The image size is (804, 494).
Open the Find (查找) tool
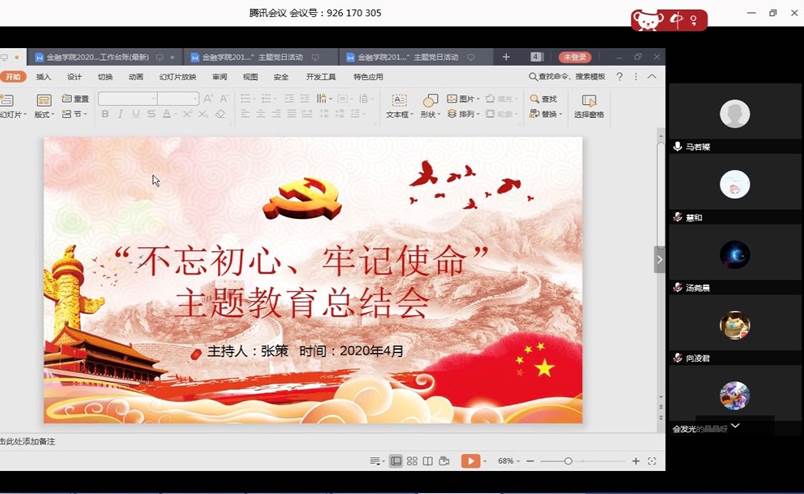click(x=543, y=99)
